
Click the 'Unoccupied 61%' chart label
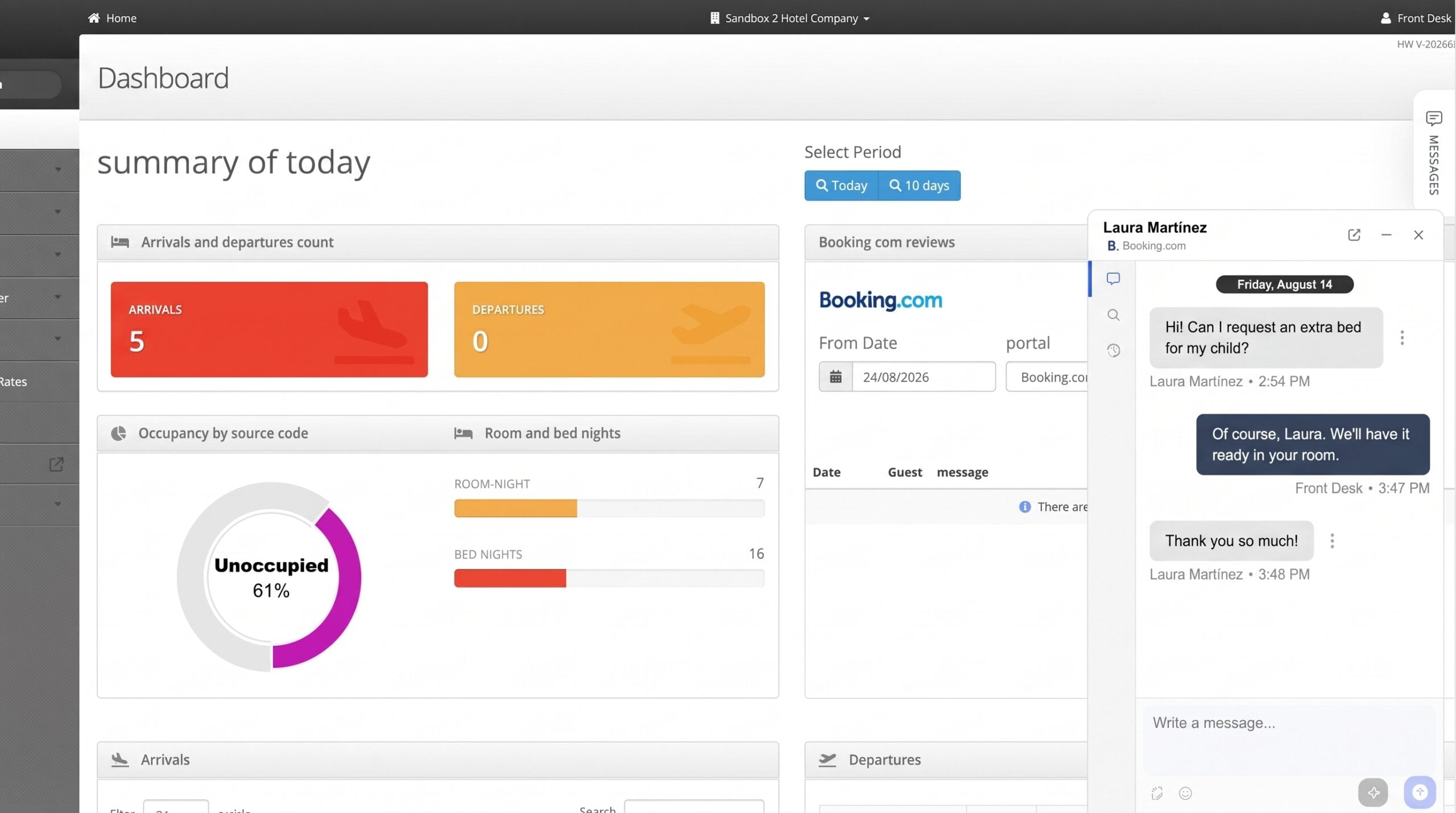(271, 577)
